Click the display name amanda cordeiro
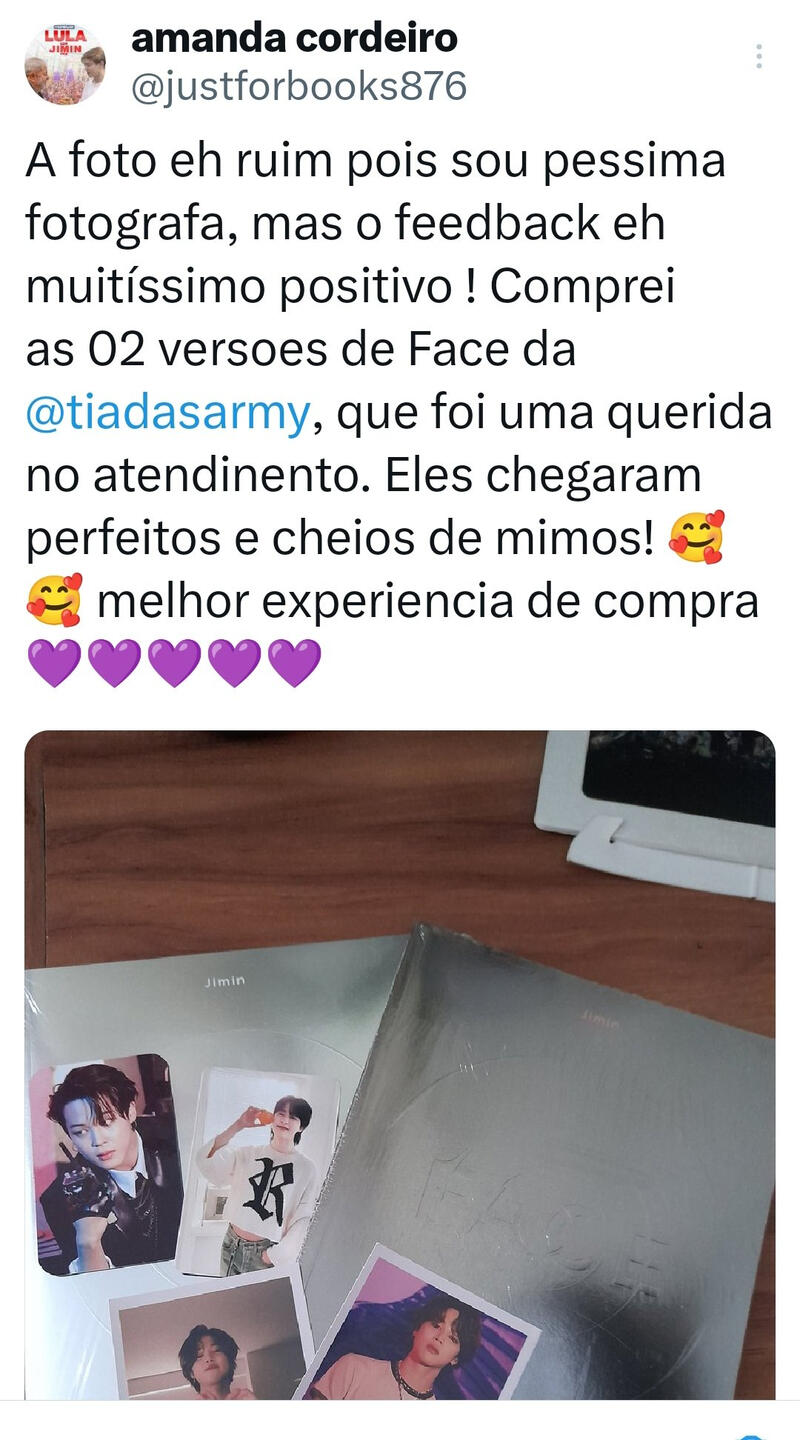The image size is (800, 1440). (294, 38)
